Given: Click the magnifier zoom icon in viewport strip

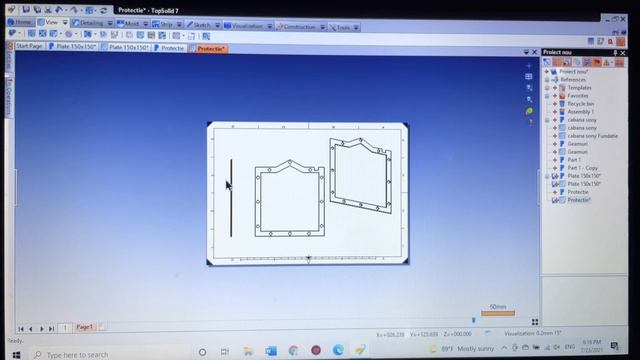Looking at the screenshot, I should click(529, 99).
